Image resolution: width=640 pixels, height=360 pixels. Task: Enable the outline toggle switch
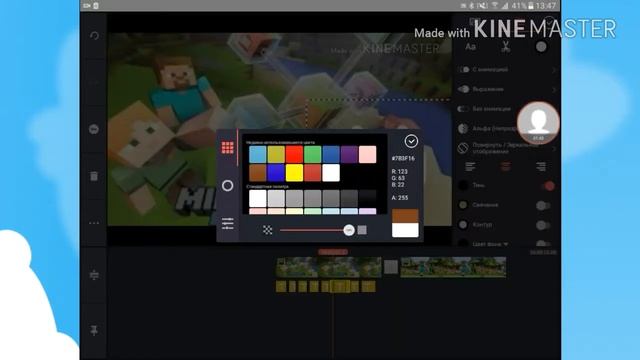pyautogui.click(x=543, y=225)
